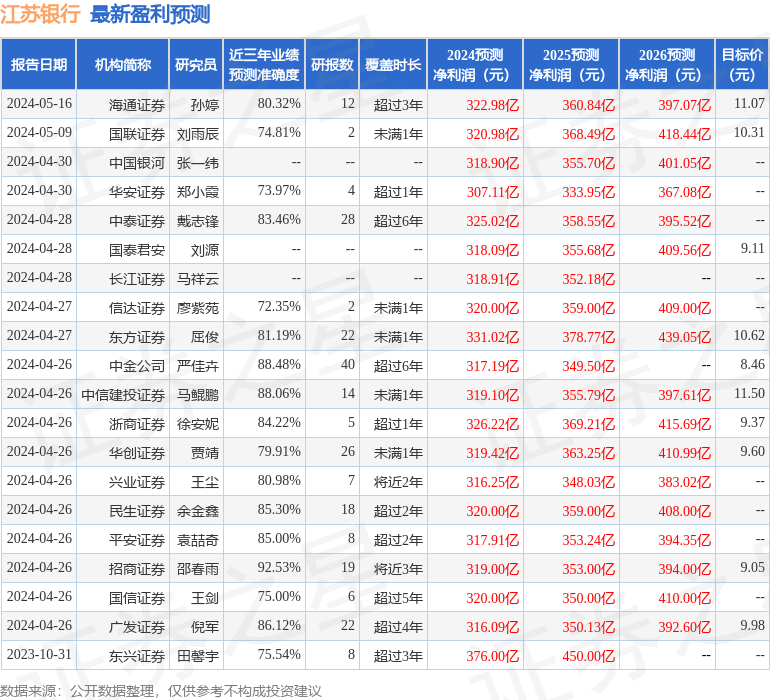This screenshot has height=700, width=770.
Task: Select the 研究员 column header
Action: point(196,64)
